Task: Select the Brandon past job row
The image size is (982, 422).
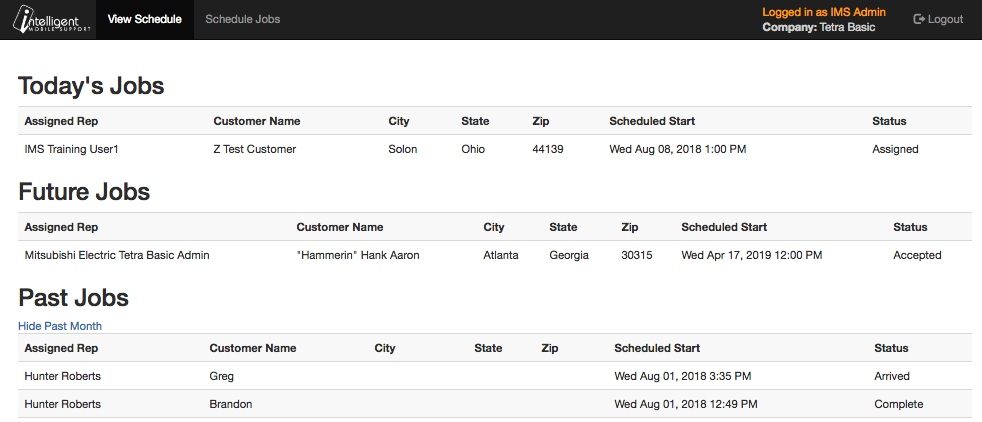Action: point(487,404)
